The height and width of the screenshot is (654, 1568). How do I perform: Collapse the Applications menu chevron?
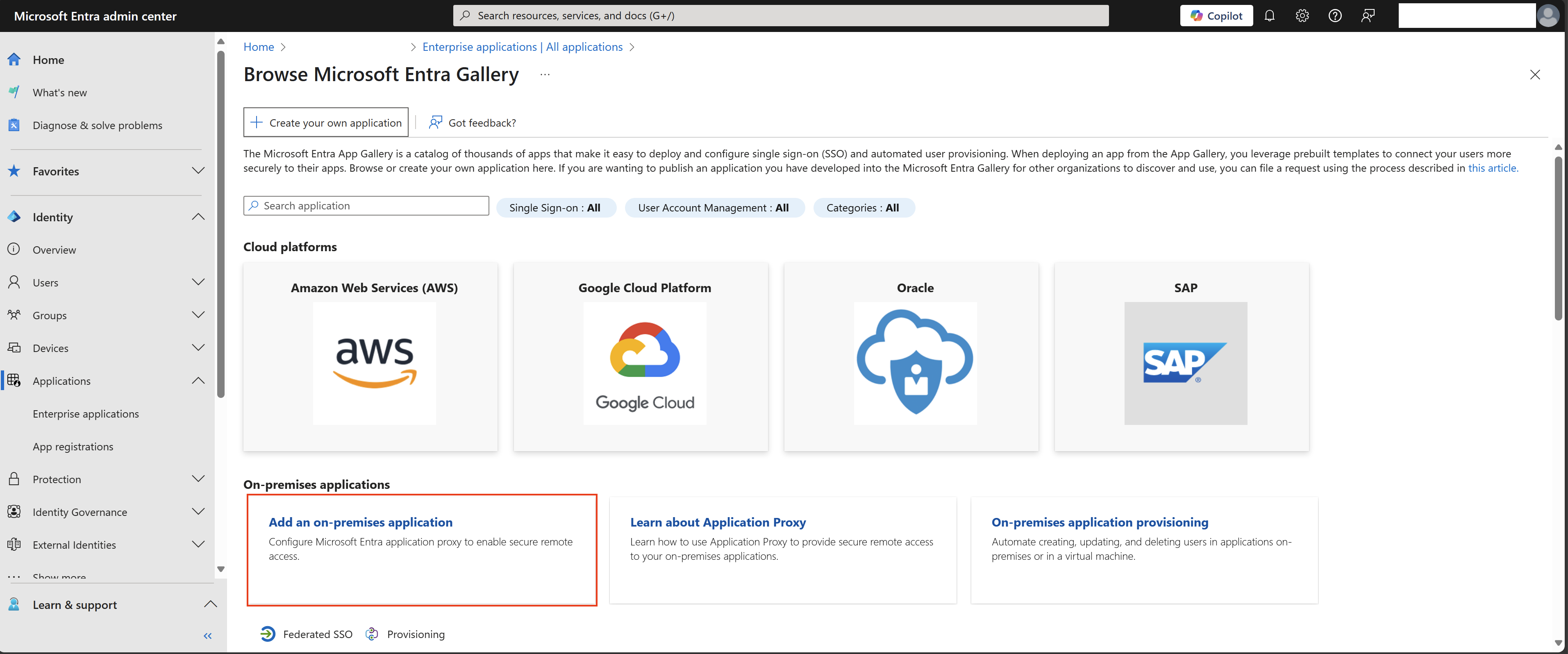point(198,381)
